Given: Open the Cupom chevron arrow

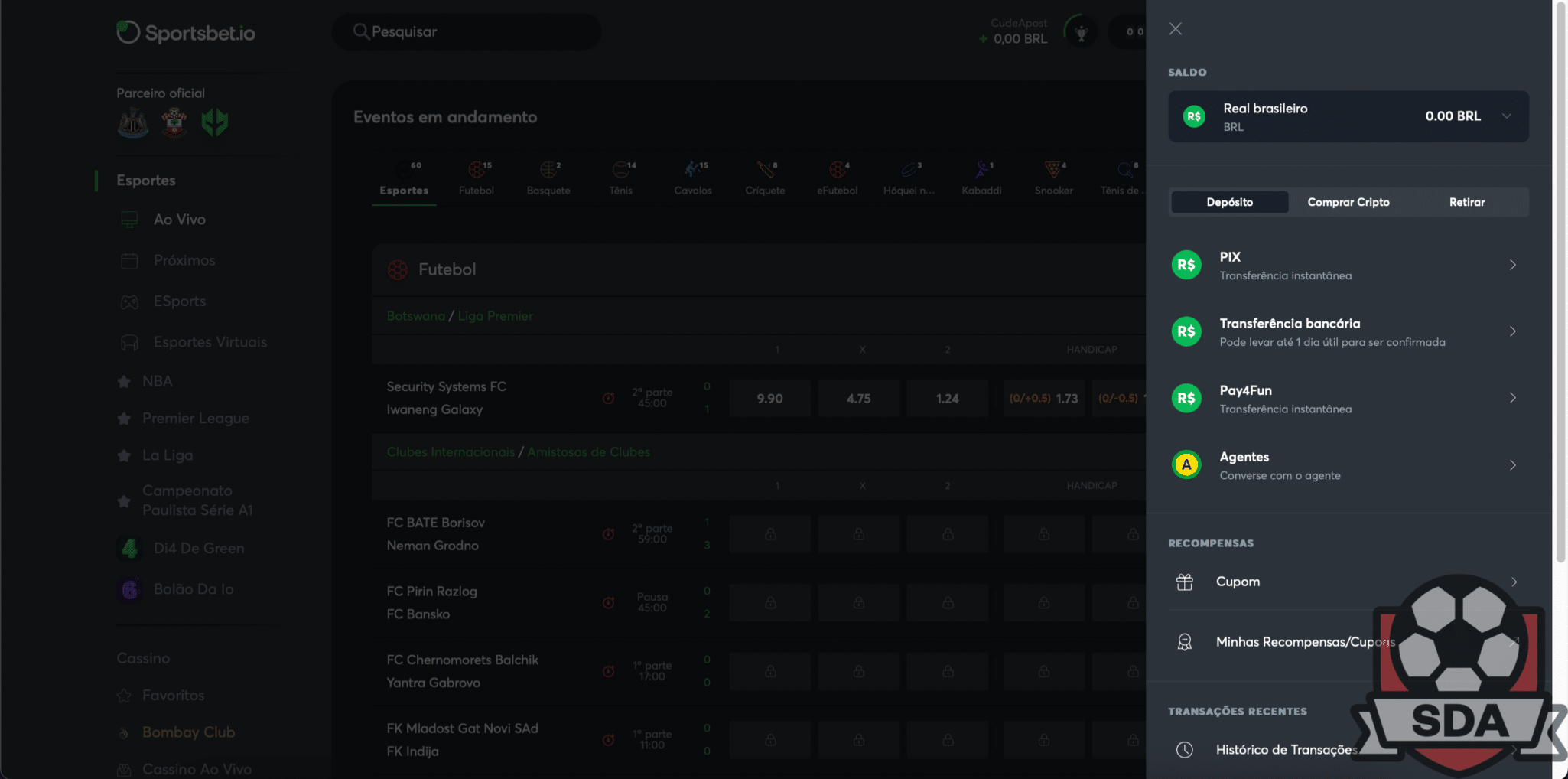Looking at the screenshot, I should click(x=1514, y=582).
